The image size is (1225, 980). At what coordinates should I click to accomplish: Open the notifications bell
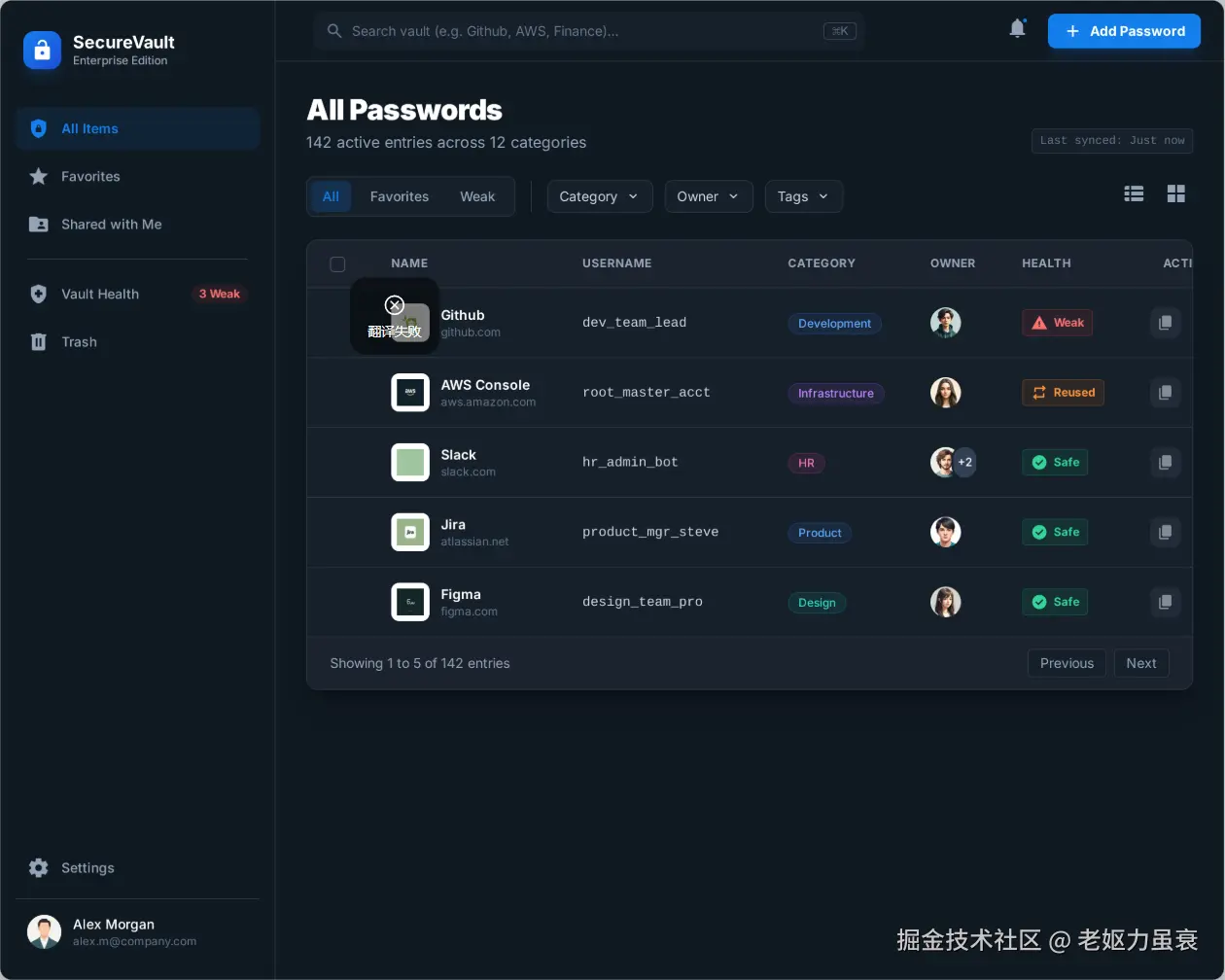pyautogui.click(x=1017, y=28)
